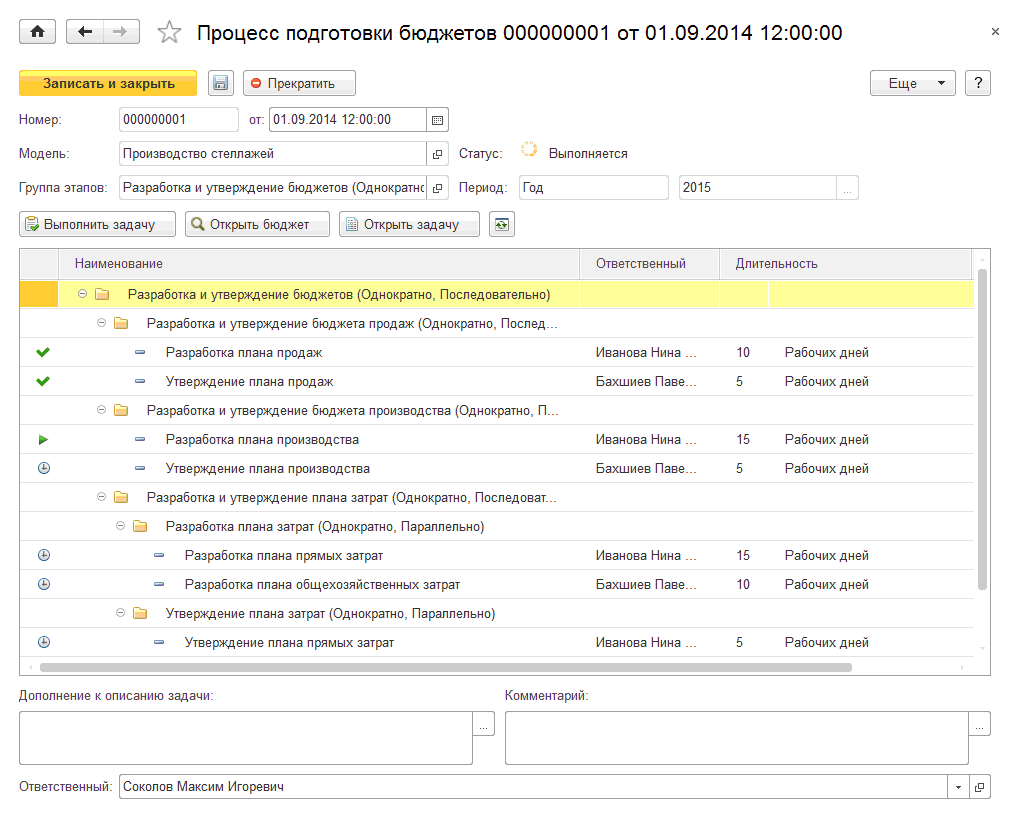
Task: Click the Home icon button
Action: pyautogui.click(x=38, y=32)
